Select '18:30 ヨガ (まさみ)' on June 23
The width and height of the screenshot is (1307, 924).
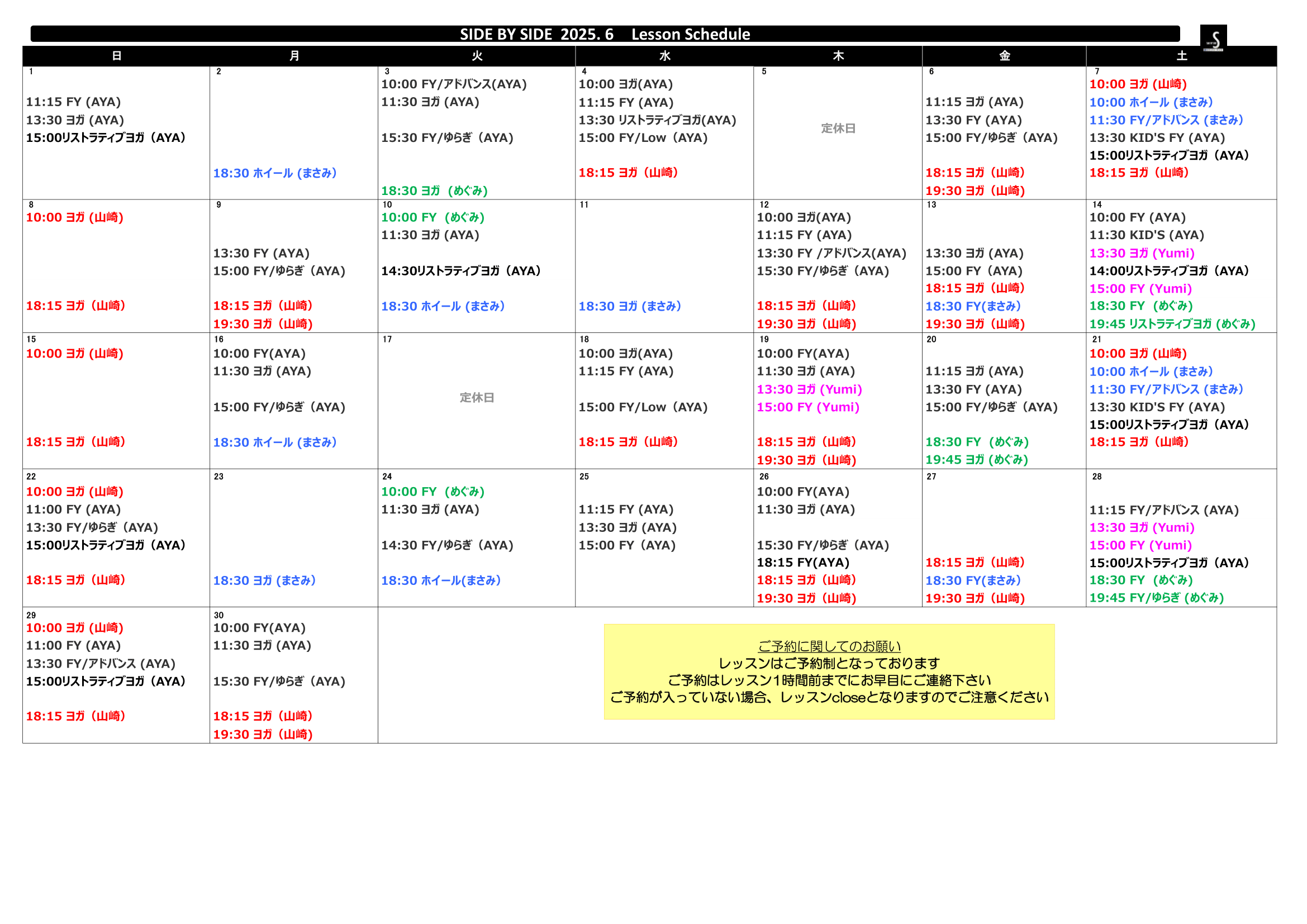coord(264,580)
